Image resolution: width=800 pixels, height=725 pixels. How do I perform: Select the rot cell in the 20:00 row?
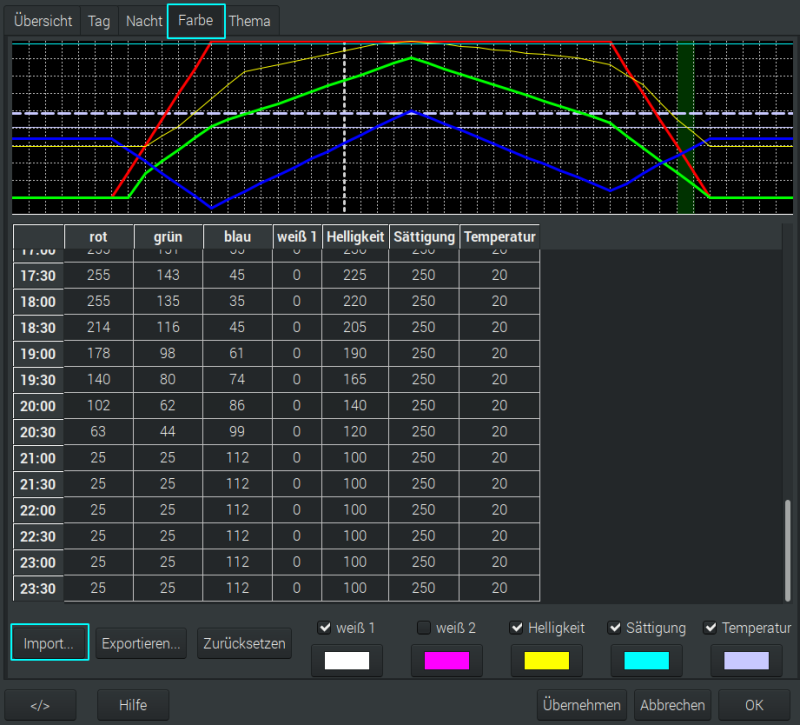pyautogui.click(x=99, y=406)
